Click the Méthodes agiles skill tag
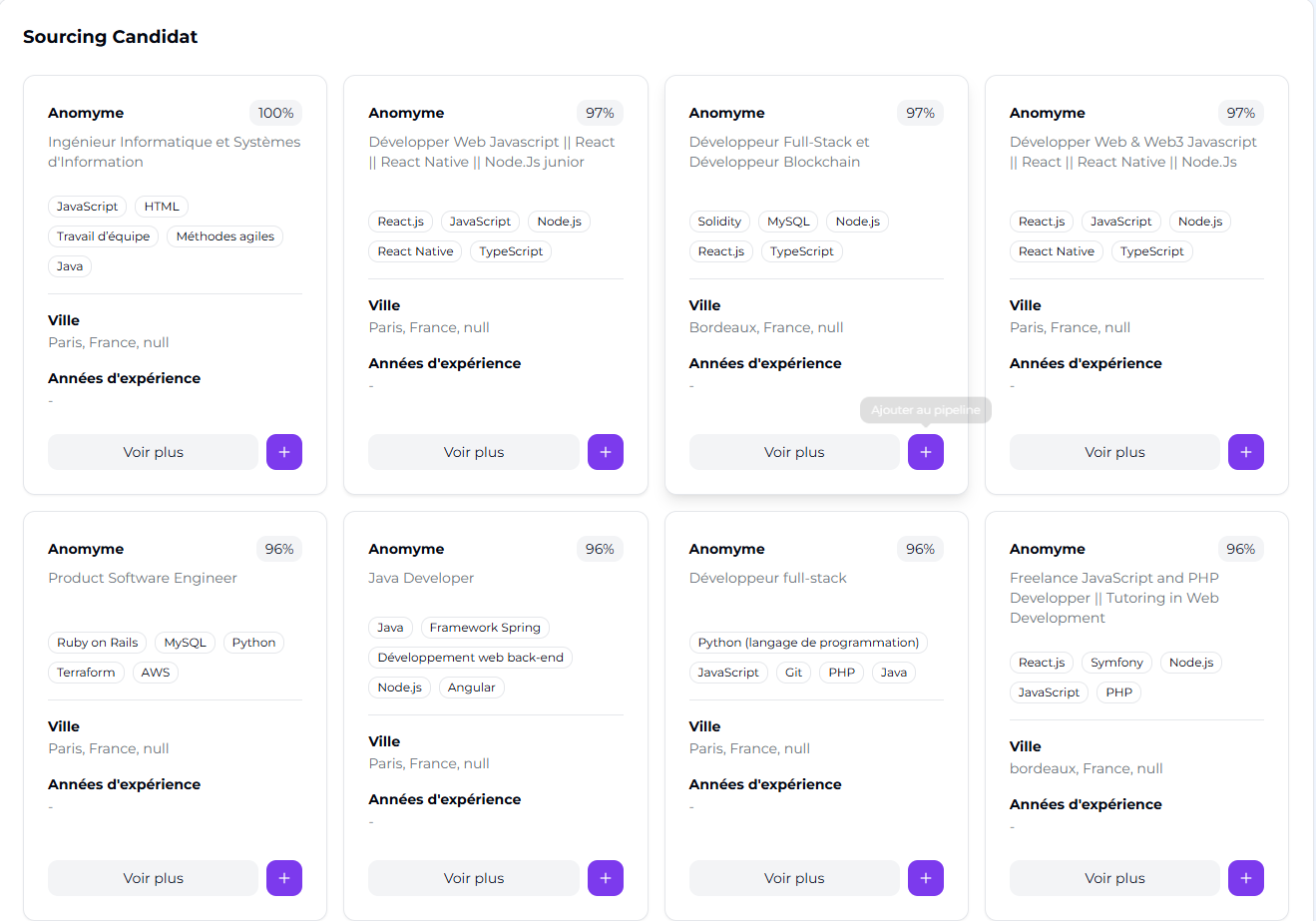 (x=225, y=236)
